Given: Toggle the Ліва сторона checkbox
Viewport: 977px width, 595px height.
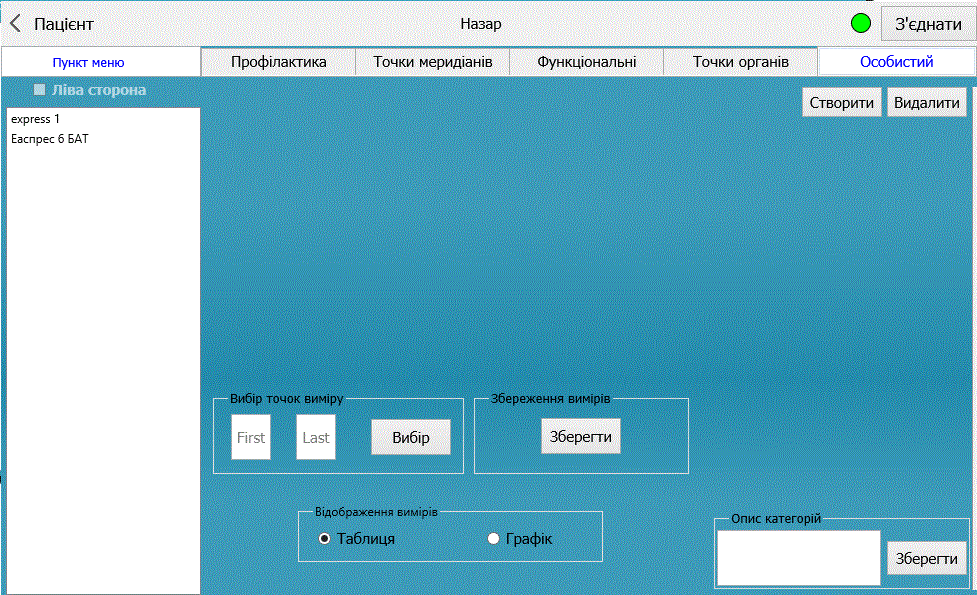Looking at the screenshot, I should pos(40,90).
